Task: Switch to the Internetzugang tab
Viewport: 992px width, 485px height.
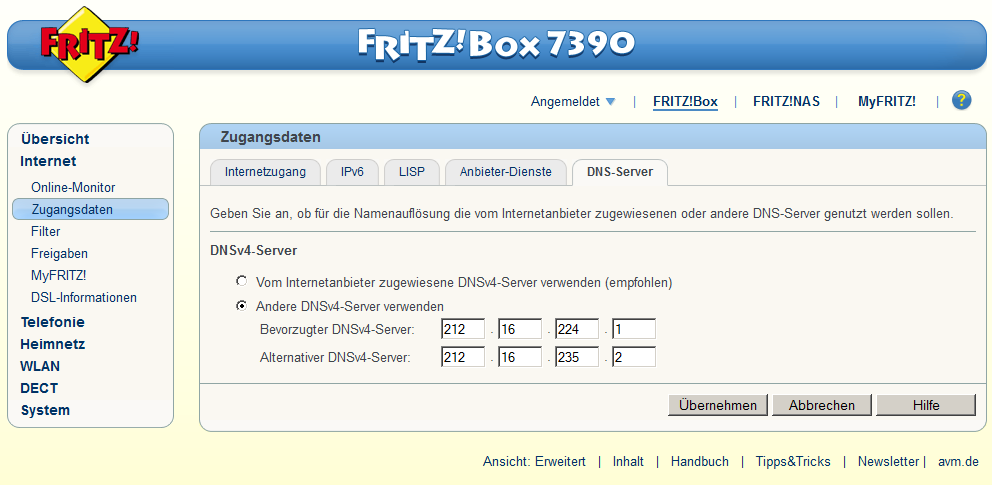Action: pos(265,172)
